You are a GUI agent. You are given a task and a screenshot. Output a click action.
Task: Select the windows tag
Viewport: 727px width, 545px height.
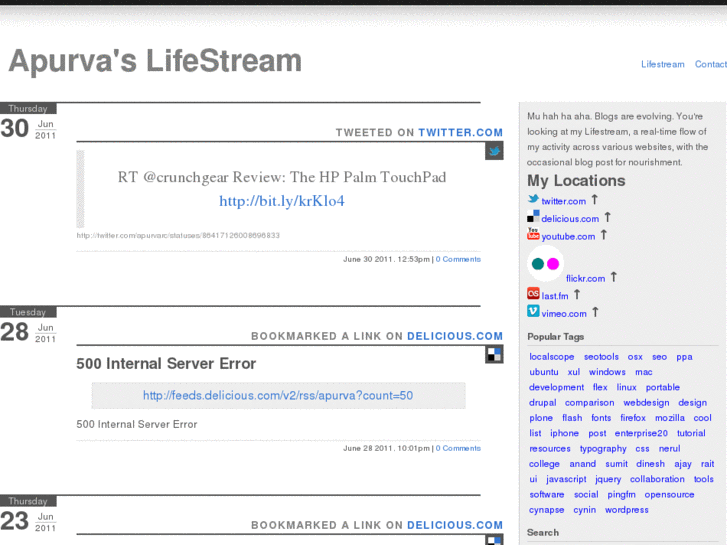pyautogui.click(x=607, y=372)
